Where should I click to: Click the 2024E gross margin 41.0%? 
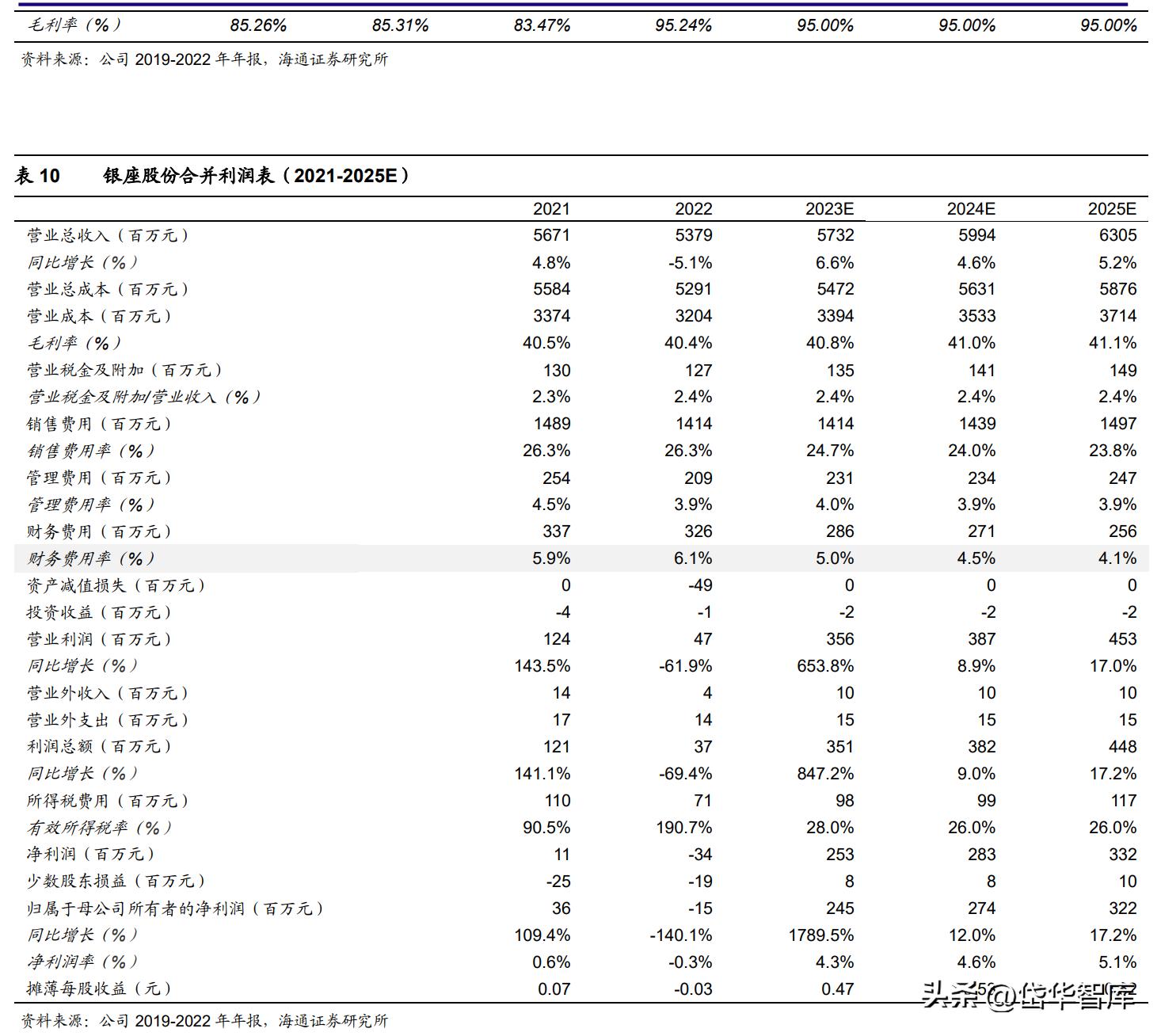click(x=971, y=343)
